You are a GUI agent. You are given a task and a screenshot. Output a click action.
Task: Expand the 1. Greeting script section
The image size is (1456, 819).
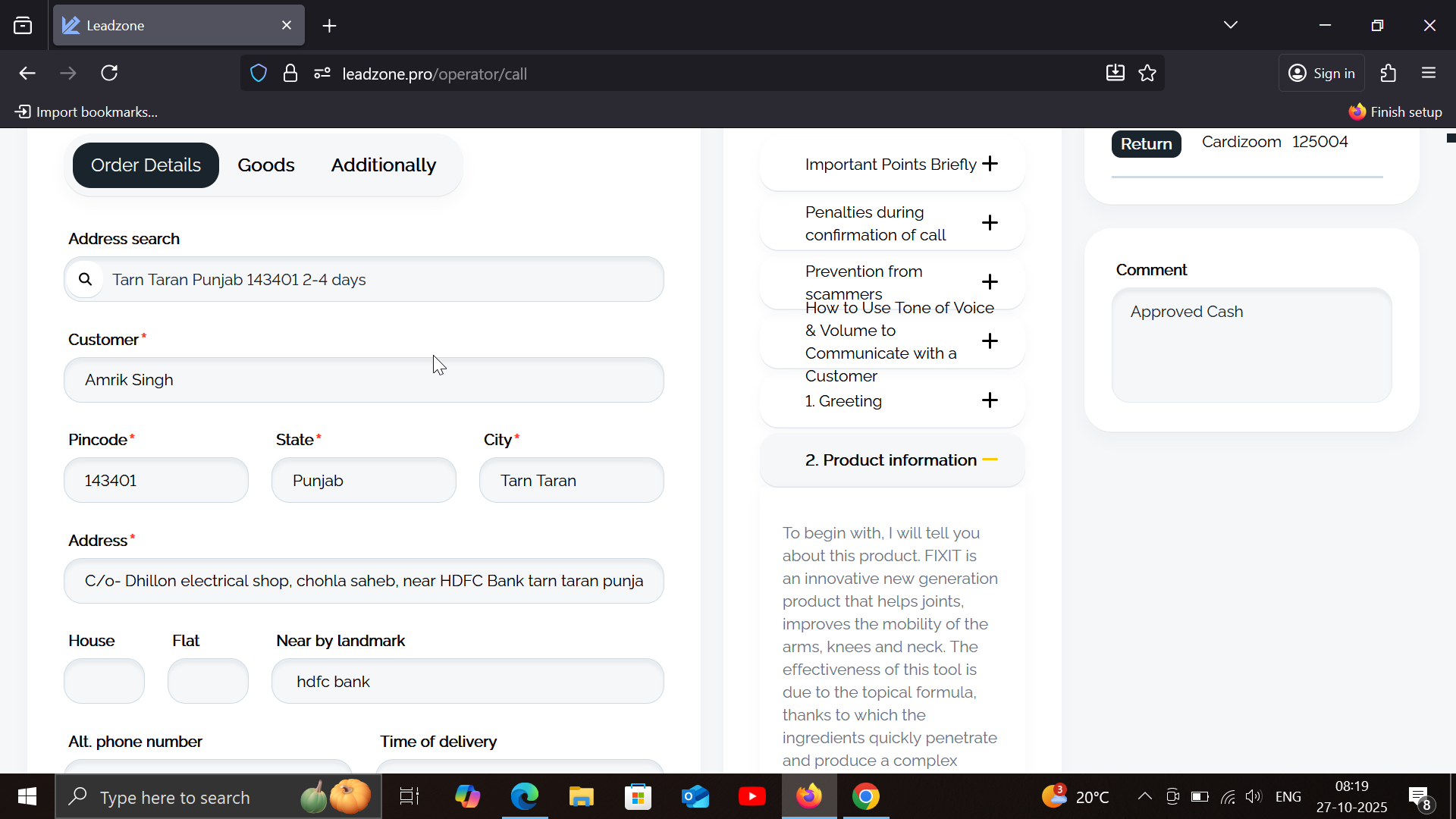click(x=990, y=400)
